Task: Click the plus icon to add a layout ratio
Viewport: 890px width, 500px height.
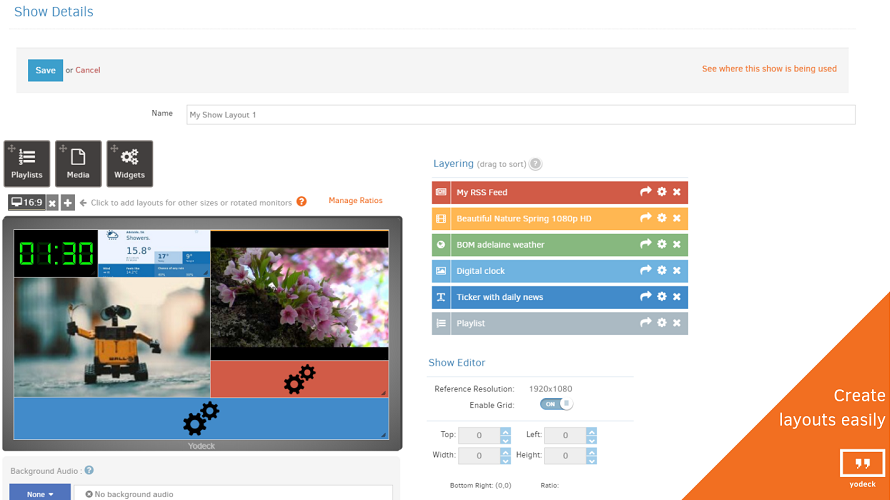Action: tap(68, 202)
